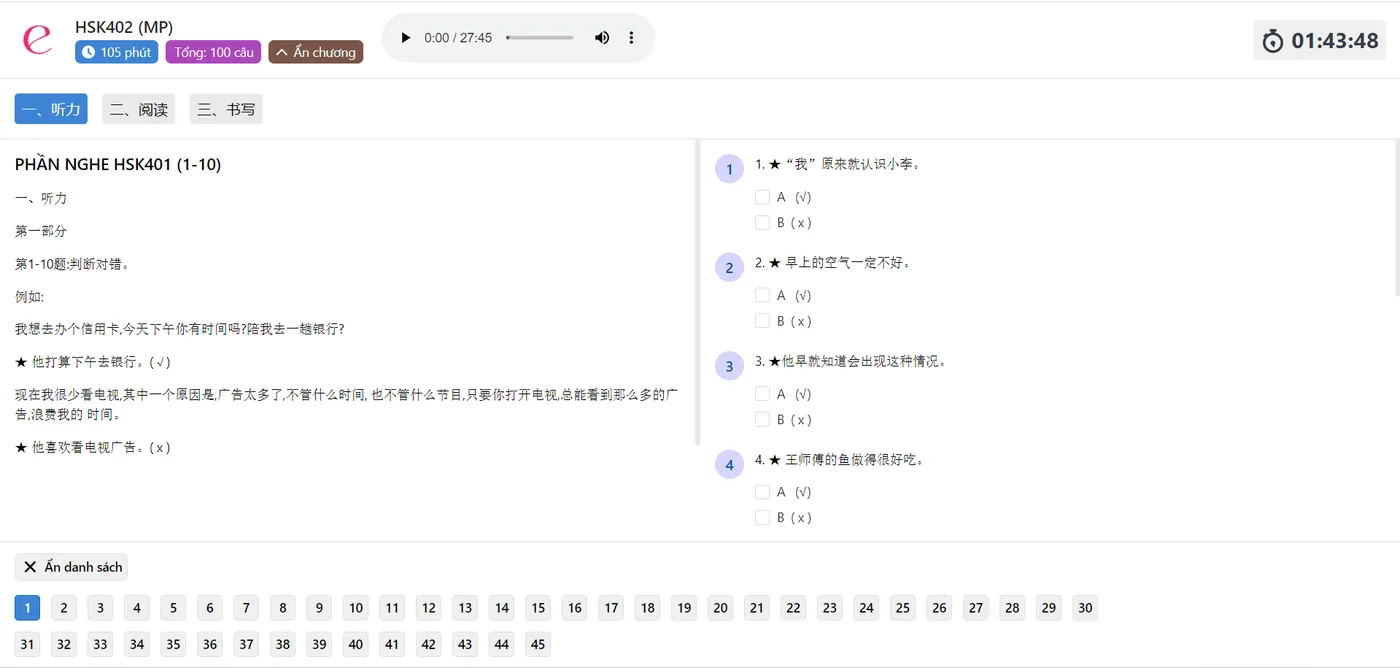Check option A (√) for question 4

[762, 492]
